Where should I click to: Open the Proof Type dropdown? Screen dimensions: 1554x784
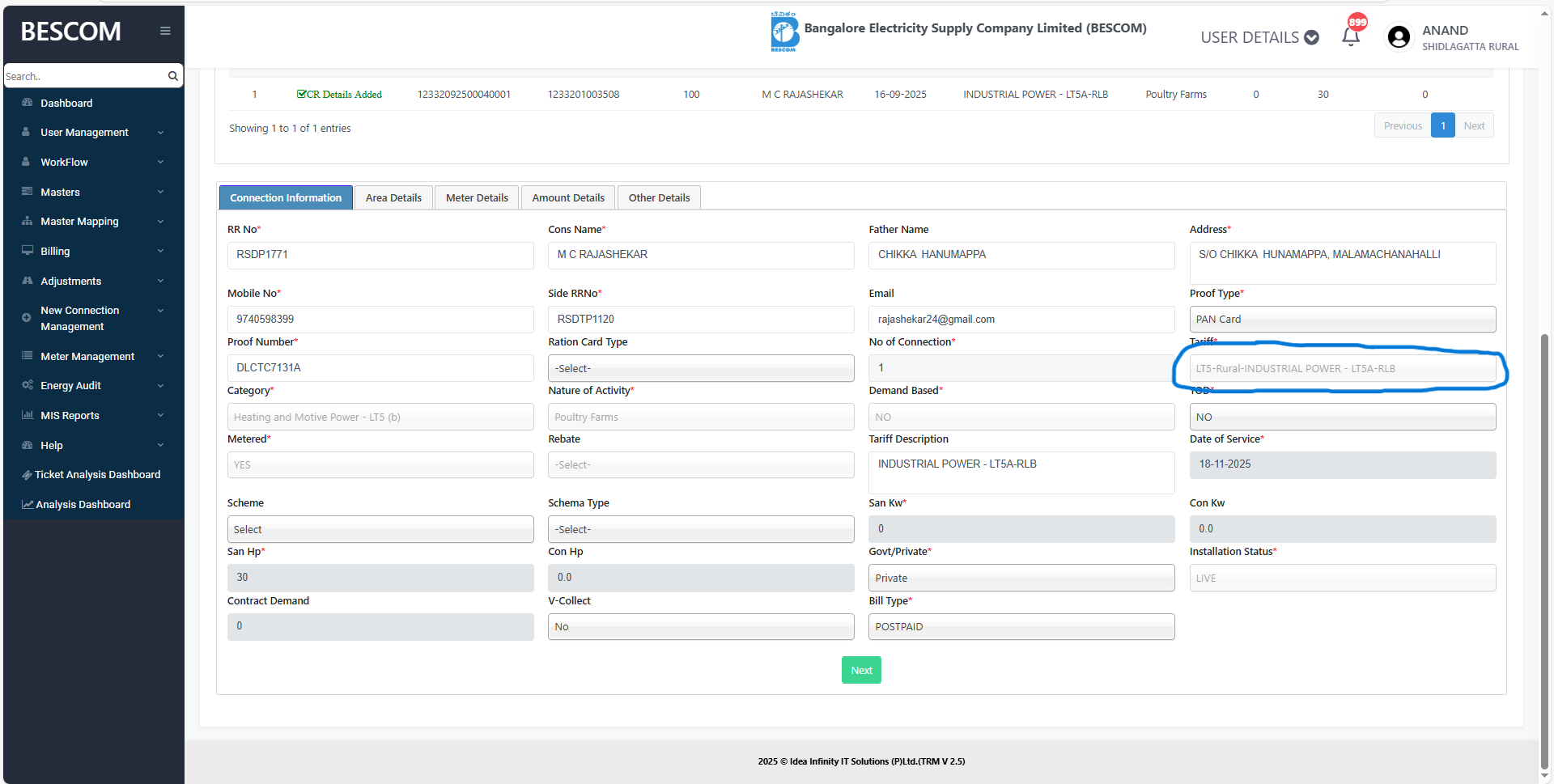click(x=1342, y=320)
